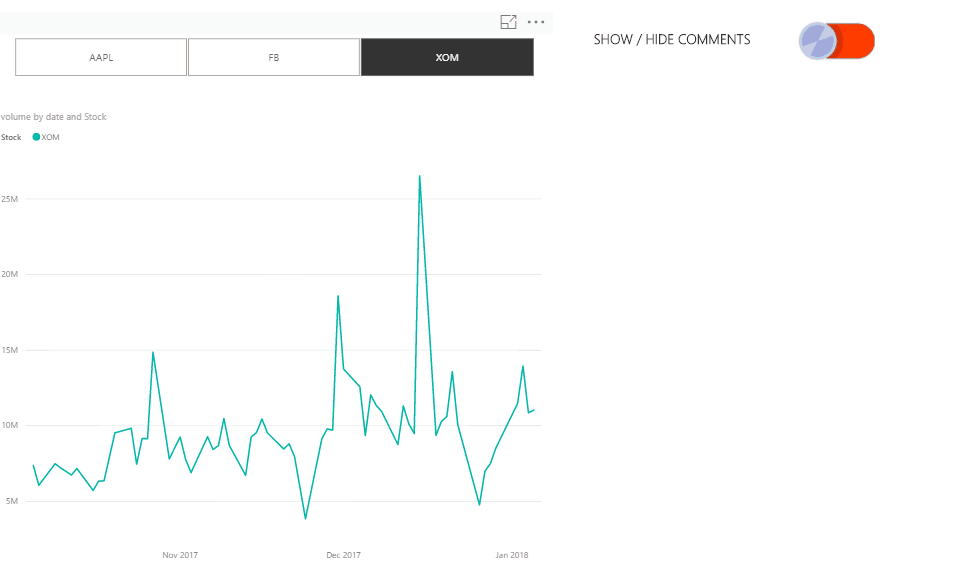Click the Jan 2018 x-axis label
Screen dimensions: 980x568
[x=512, y=554]
